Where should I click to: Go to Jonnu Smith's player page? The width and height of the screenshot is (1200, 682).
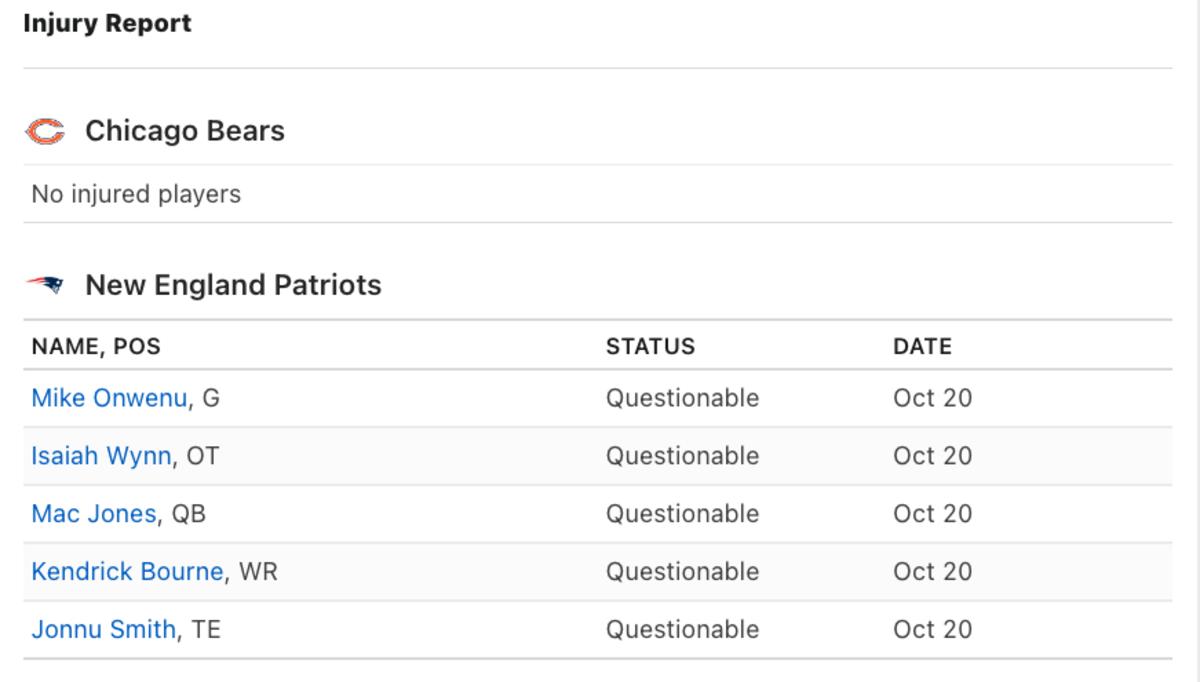coord(103,630)
